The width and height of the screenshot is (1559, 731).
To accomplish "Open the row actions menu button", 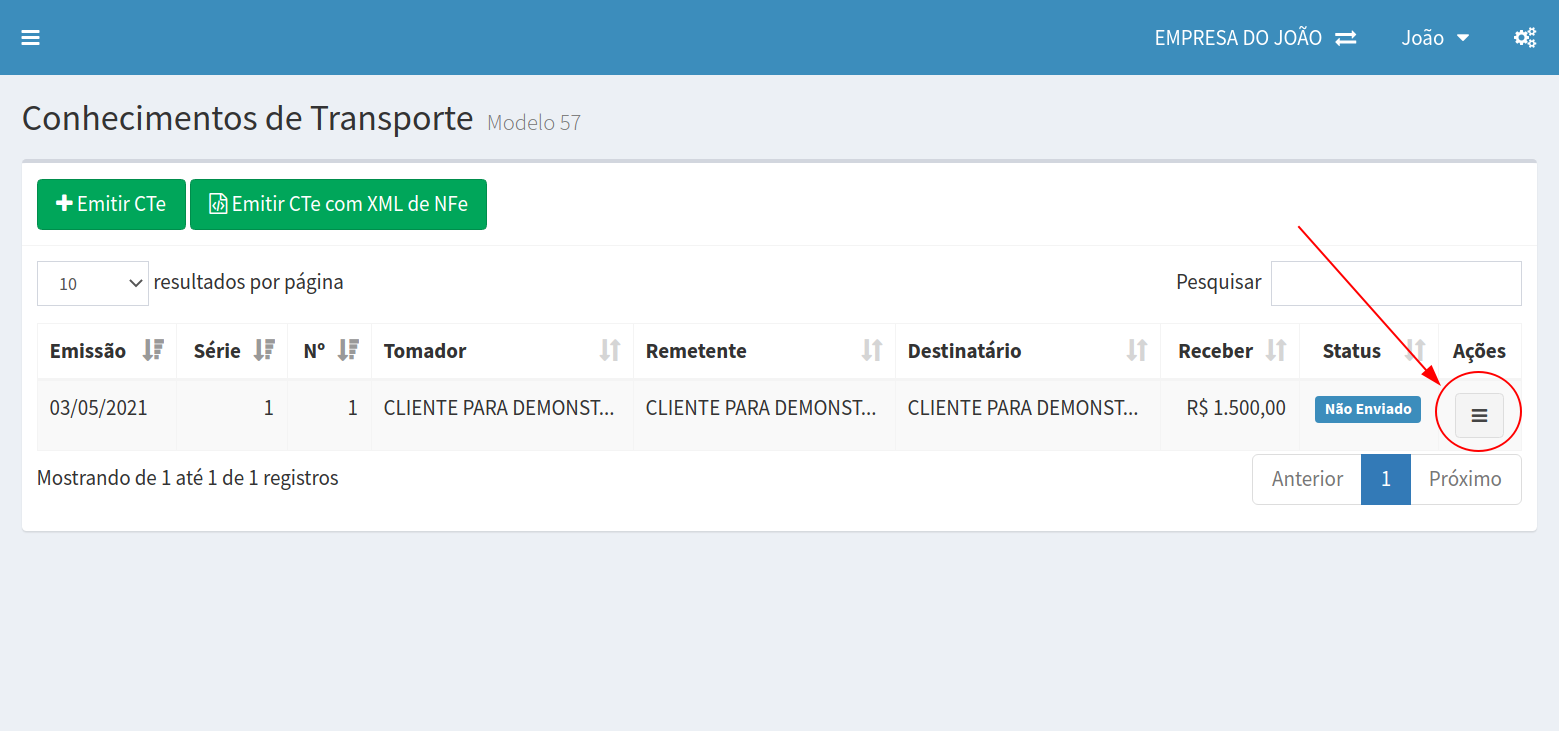I will click(x=1479, y=415).
